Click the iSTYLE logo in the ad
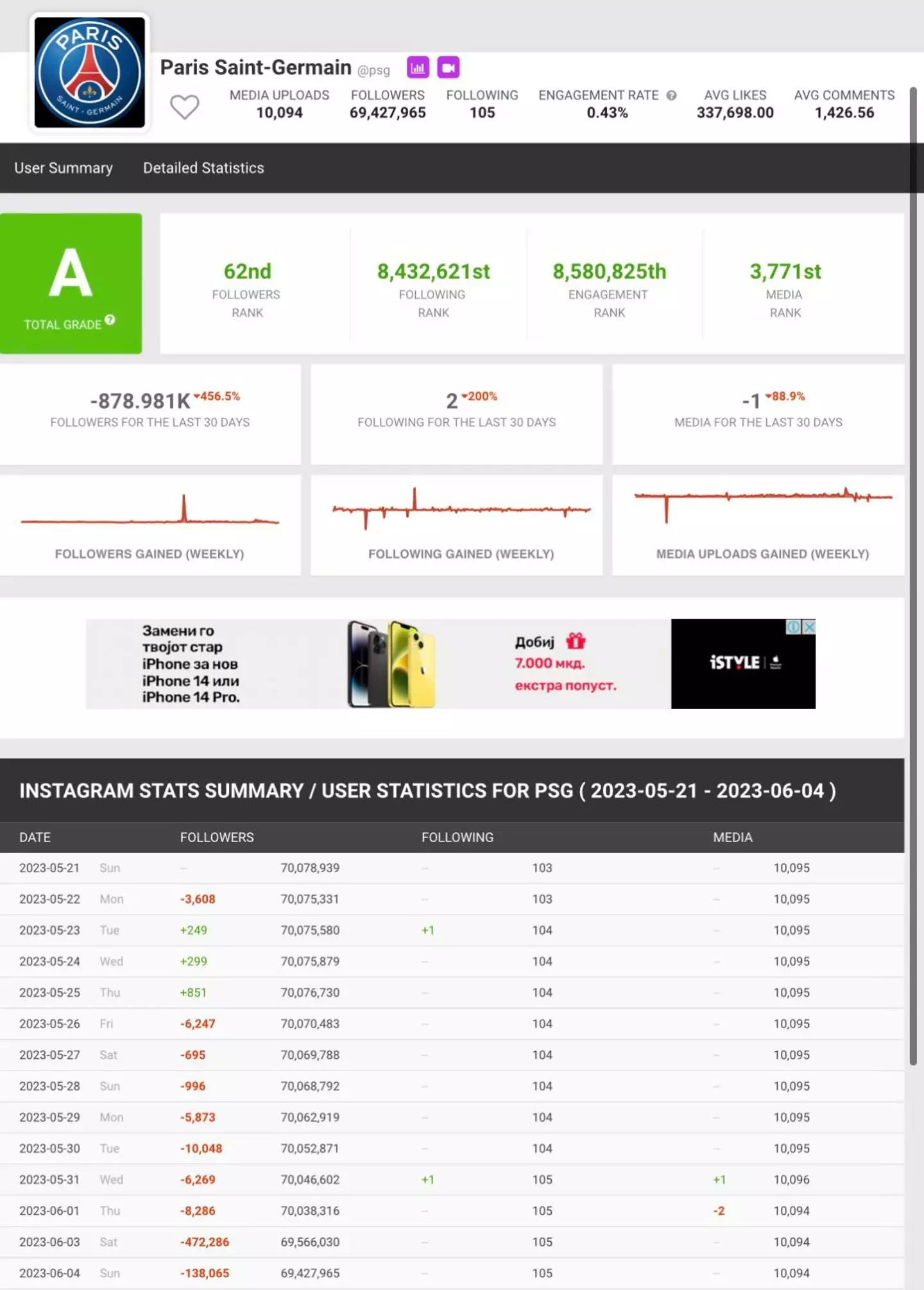Viewport: 924px width, 1290px height. [x=735, y=662]
